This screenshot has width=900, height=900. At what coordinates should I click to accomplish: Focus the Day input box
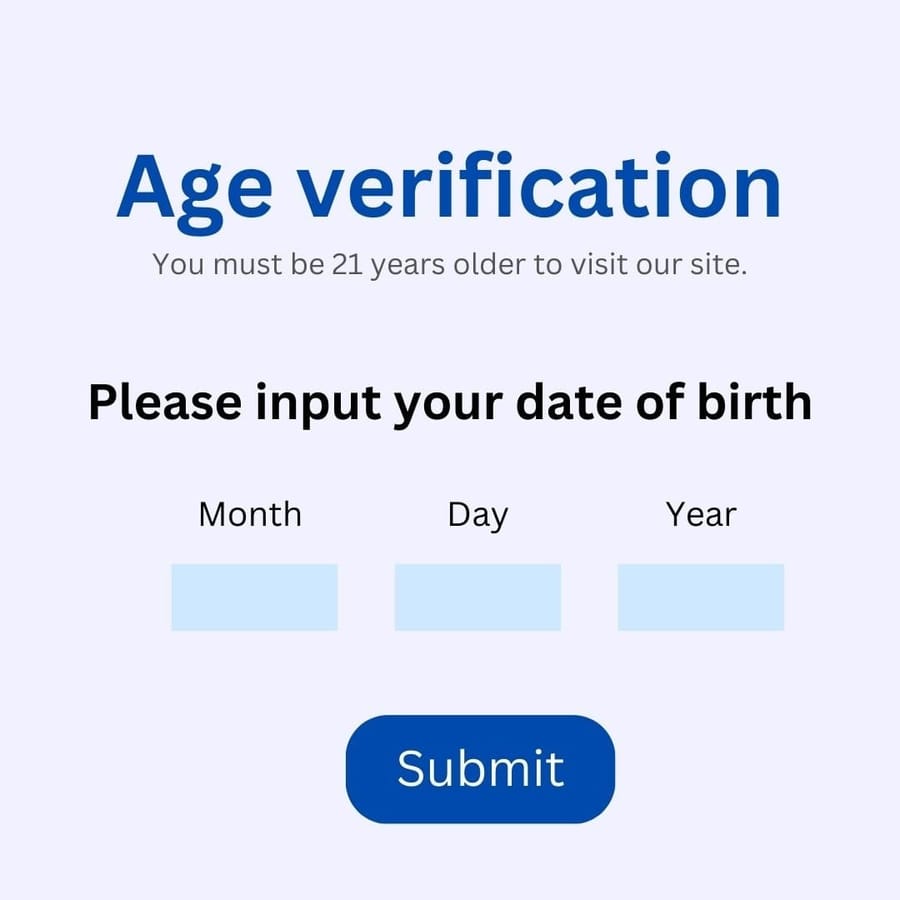pyautogui.click(x=477, y=597)
